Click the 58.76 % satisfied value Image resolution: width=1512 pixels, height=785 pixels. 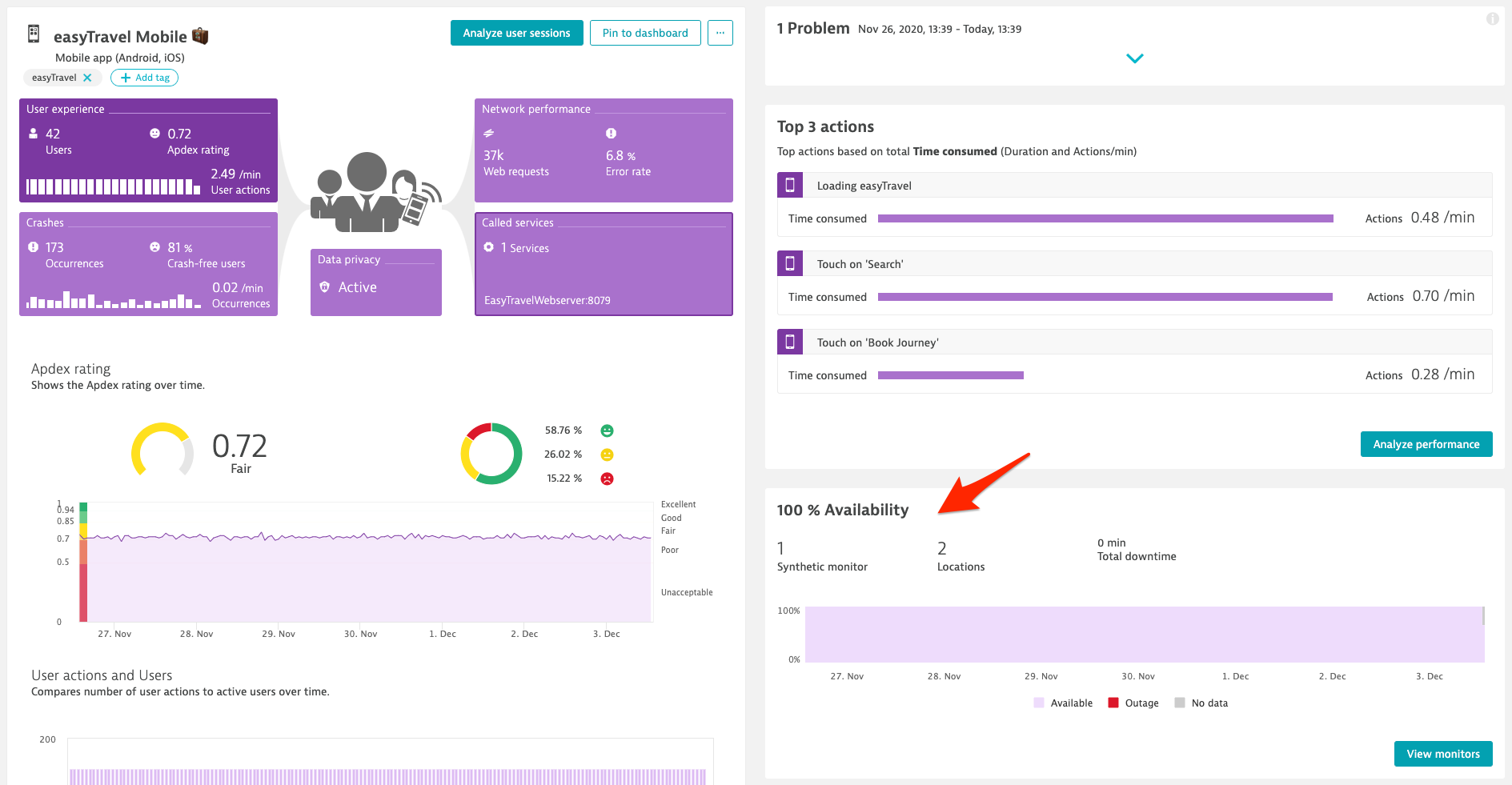coord(563,431)
